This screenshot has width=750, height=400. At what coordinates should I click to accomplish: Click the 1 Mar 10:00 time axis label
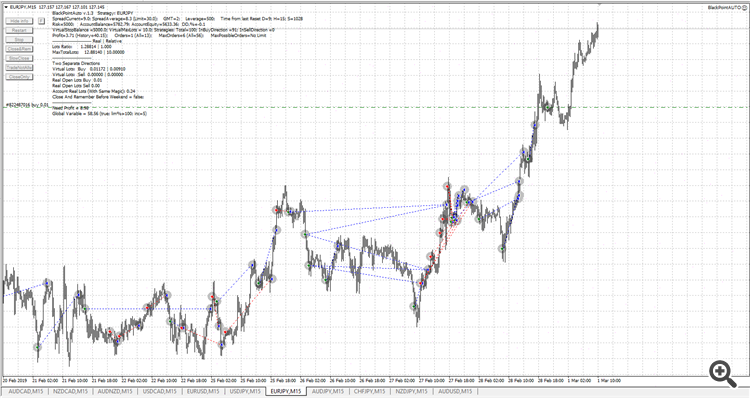point(609,381)
